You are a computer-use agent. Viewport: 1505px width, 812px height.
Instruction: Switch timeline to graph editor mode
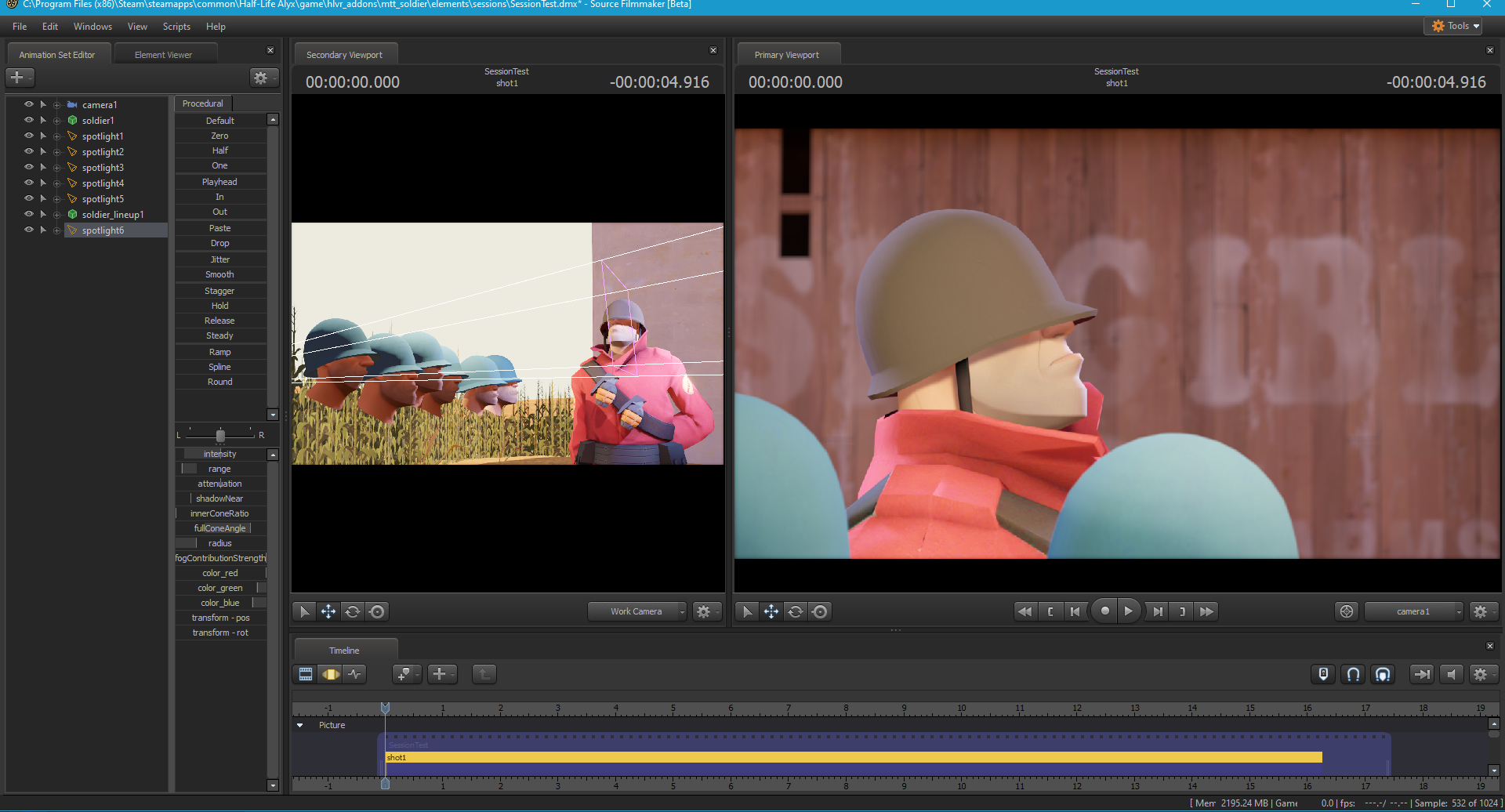(355, 674)
